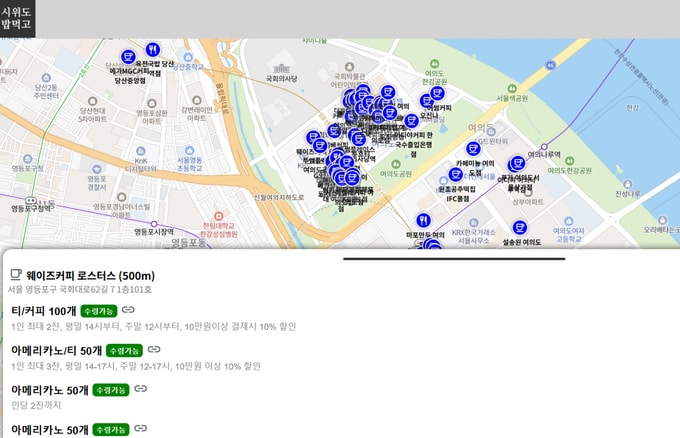Click the 당산2동 주민센터 map icon
The height and width of the screenshot is (438, 680).
46,78
